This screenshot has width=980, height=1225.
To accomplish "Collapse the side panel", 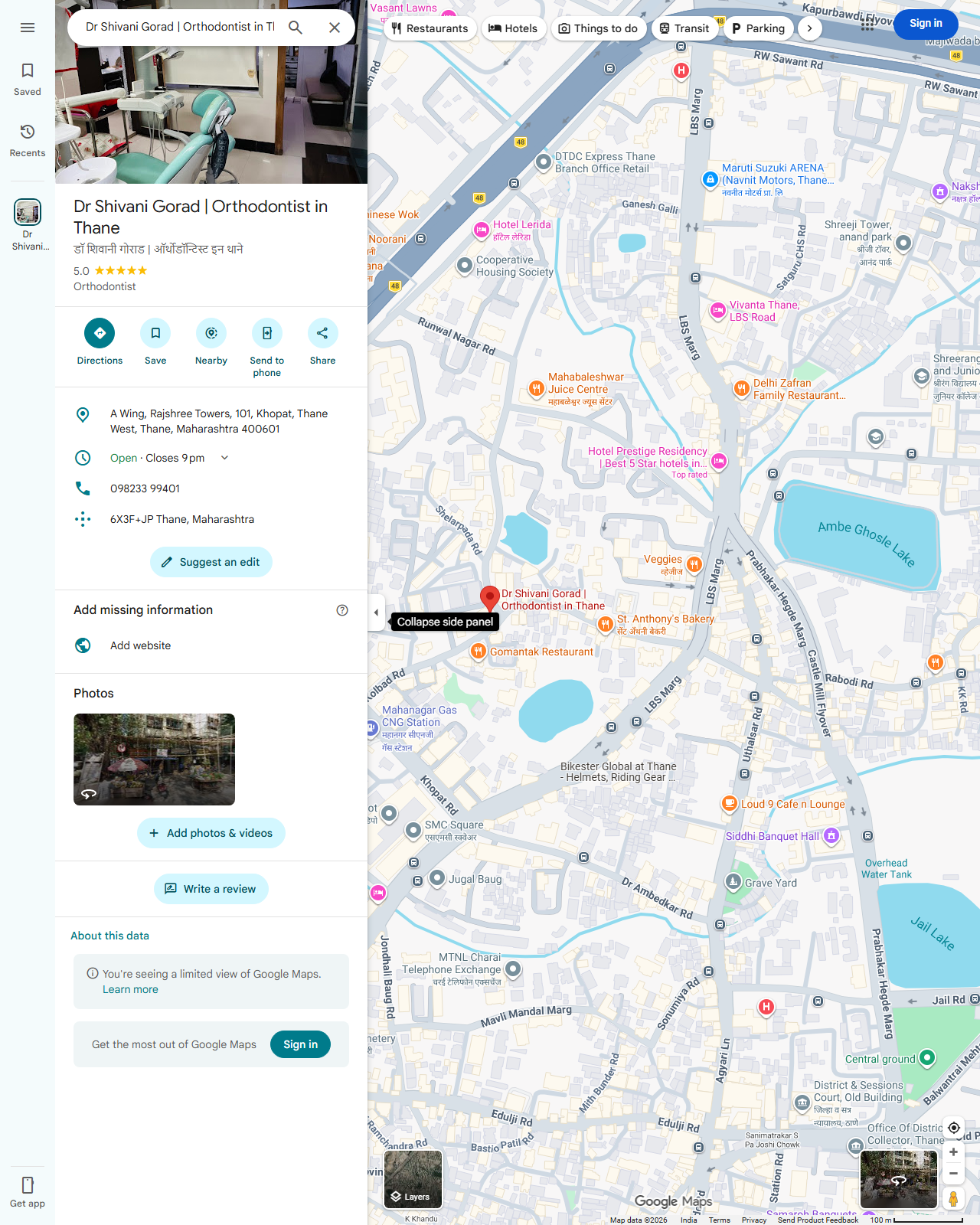I will pos(376,612).
